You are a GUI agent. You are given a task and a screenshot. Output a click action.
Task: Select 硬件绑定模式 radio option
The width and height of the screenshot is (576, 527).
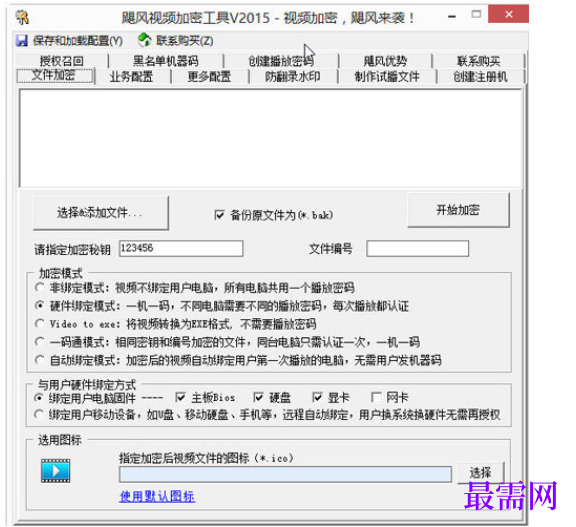coord(40,306)
